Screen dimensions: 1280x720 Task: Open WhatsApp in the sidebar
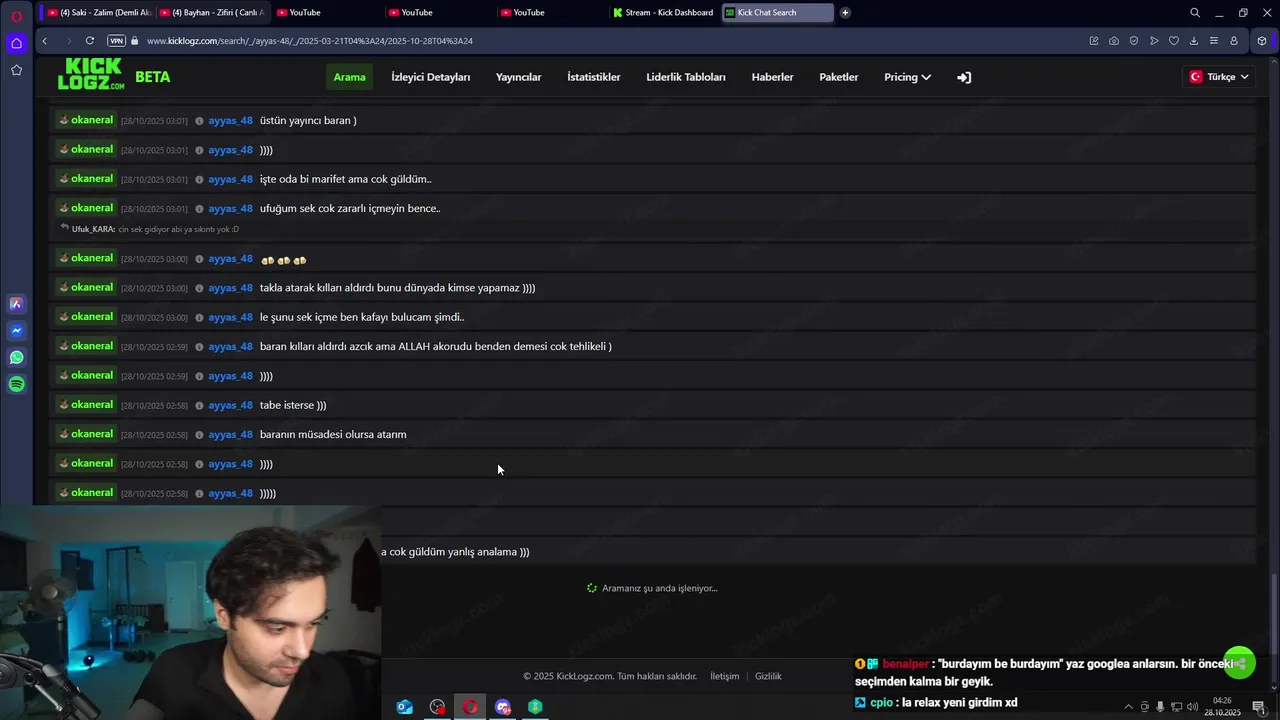[16, 357]
